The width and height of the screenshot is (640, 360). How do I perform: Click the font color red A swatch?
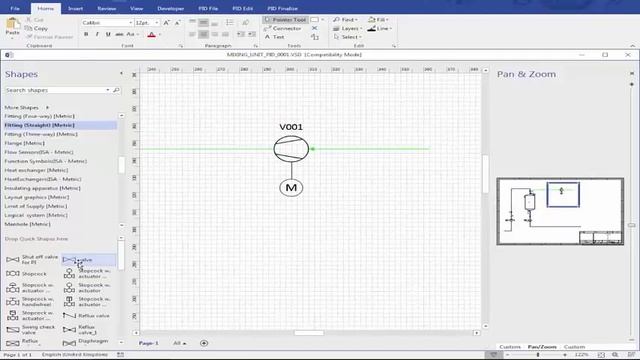point(151,35)
